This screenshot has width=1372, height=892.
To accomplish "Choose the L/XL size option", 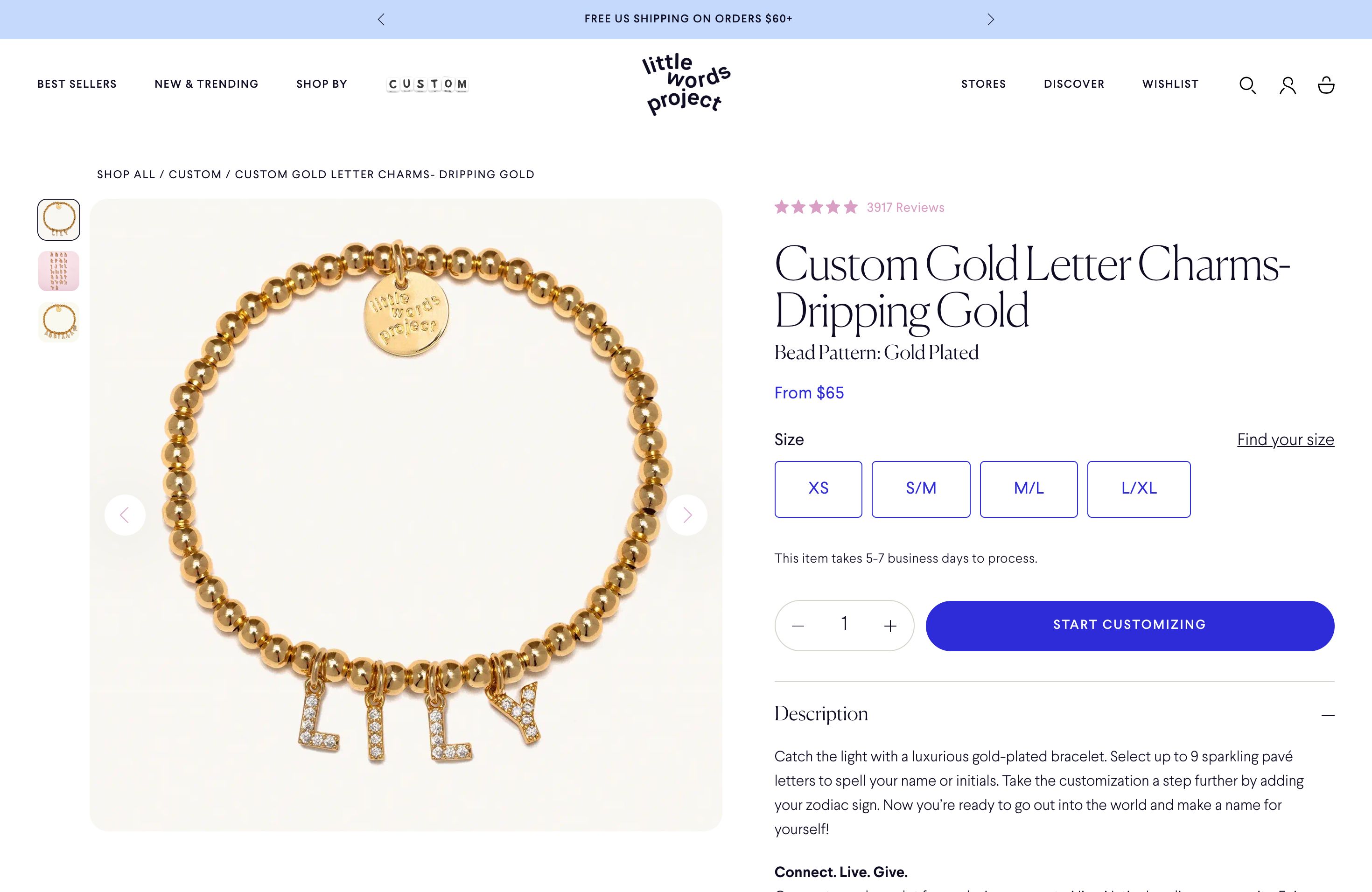I will 1139,489.
